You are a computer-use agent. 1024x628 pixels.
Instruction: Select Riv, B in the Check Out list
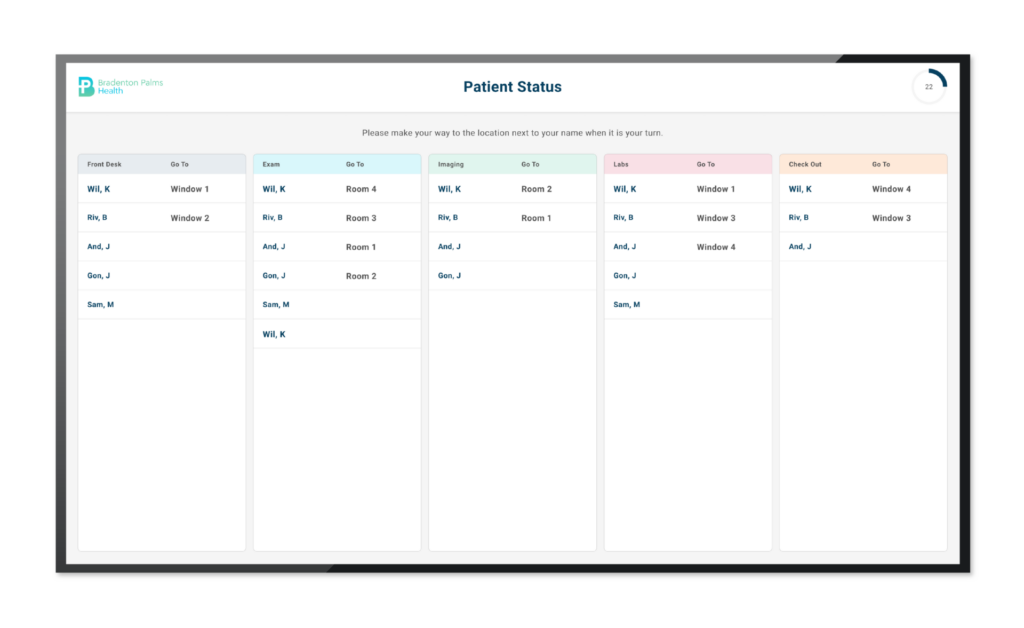point(799,218)
